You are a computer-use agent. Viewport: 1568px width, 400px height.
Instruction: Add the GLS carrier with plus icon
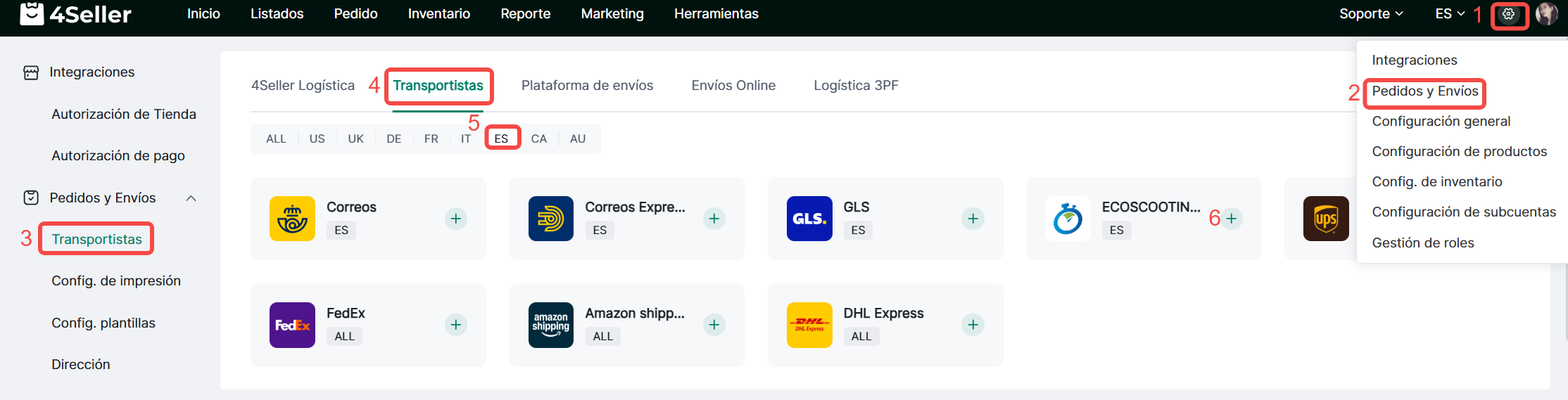(973, 219)
